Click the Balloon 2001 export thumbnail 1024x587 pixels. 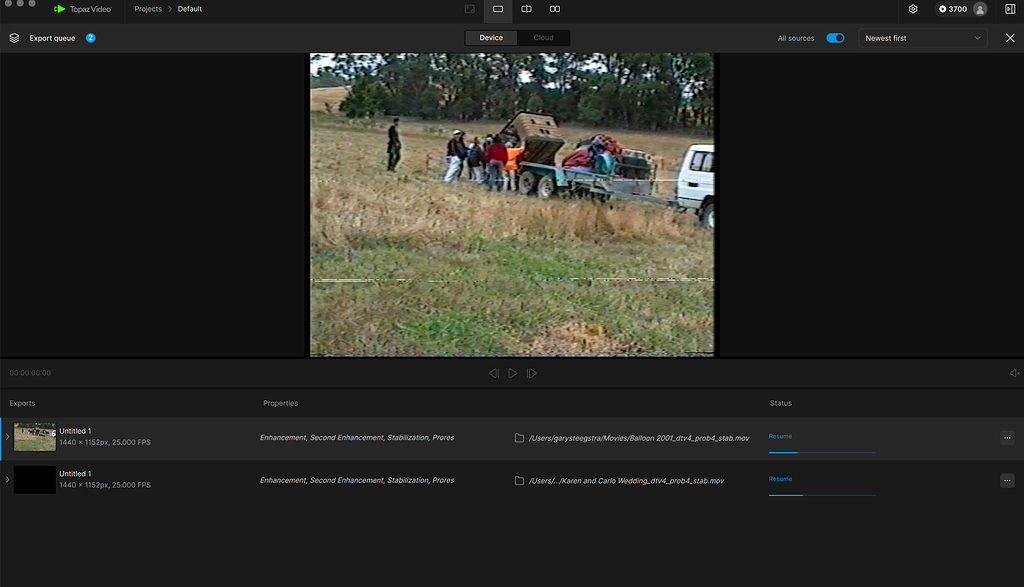[35, 437]
